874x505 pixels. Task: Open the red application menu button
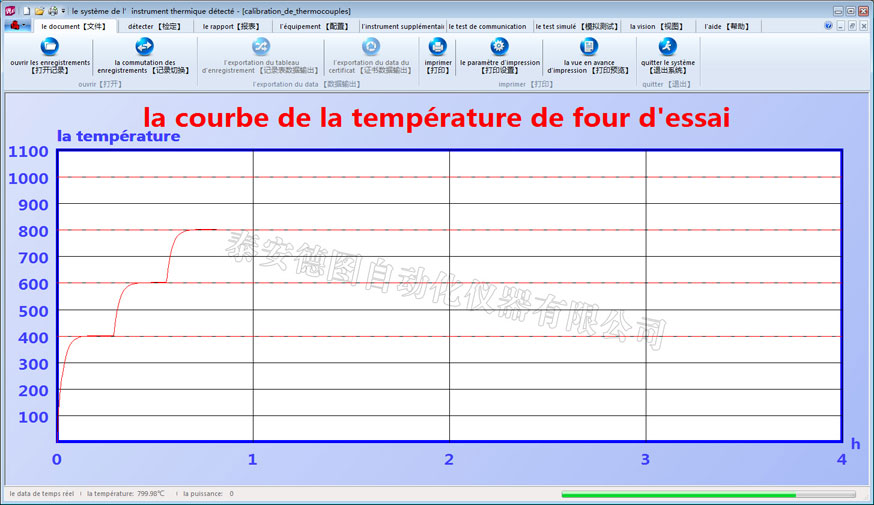(16, 26)
